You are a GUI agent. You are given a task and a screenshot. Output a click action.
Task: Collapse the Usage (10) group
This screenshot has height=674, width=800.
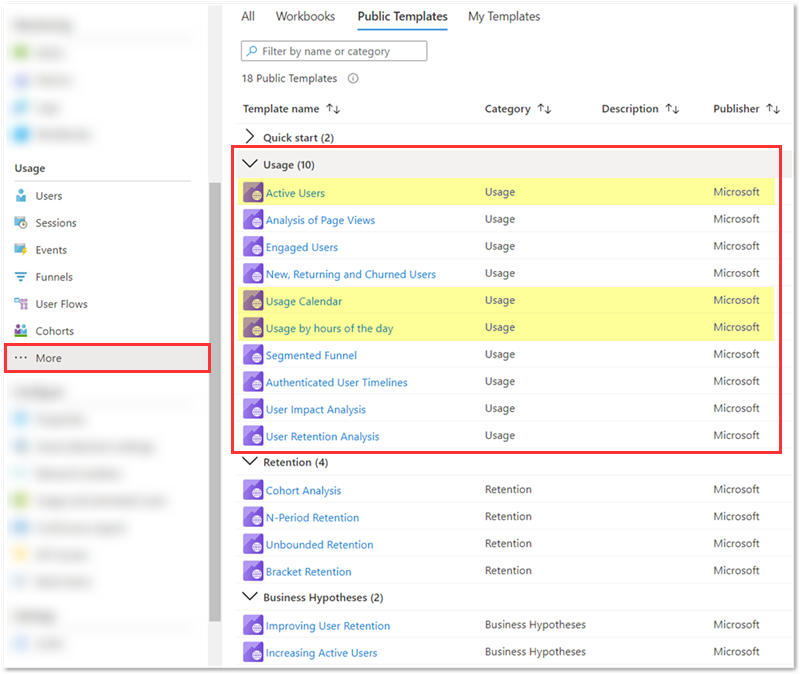pyautogui.click(x=249, y=164)
